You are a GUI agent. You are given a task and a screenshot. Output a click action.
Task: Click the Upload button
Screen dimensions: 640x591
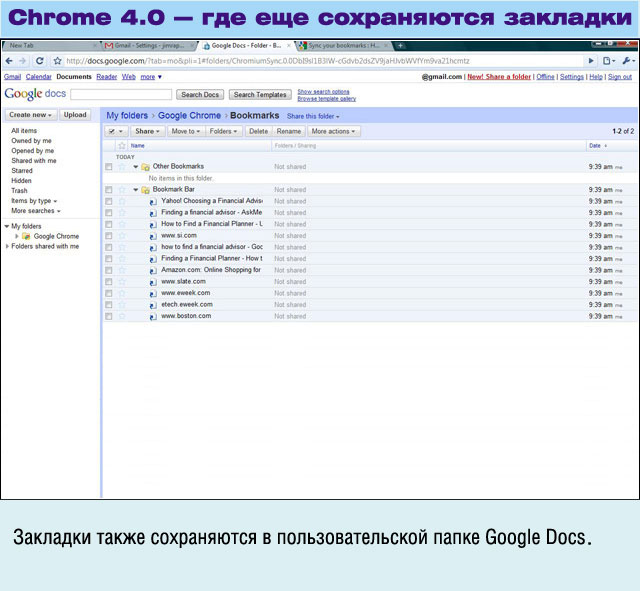click(75, 115)
